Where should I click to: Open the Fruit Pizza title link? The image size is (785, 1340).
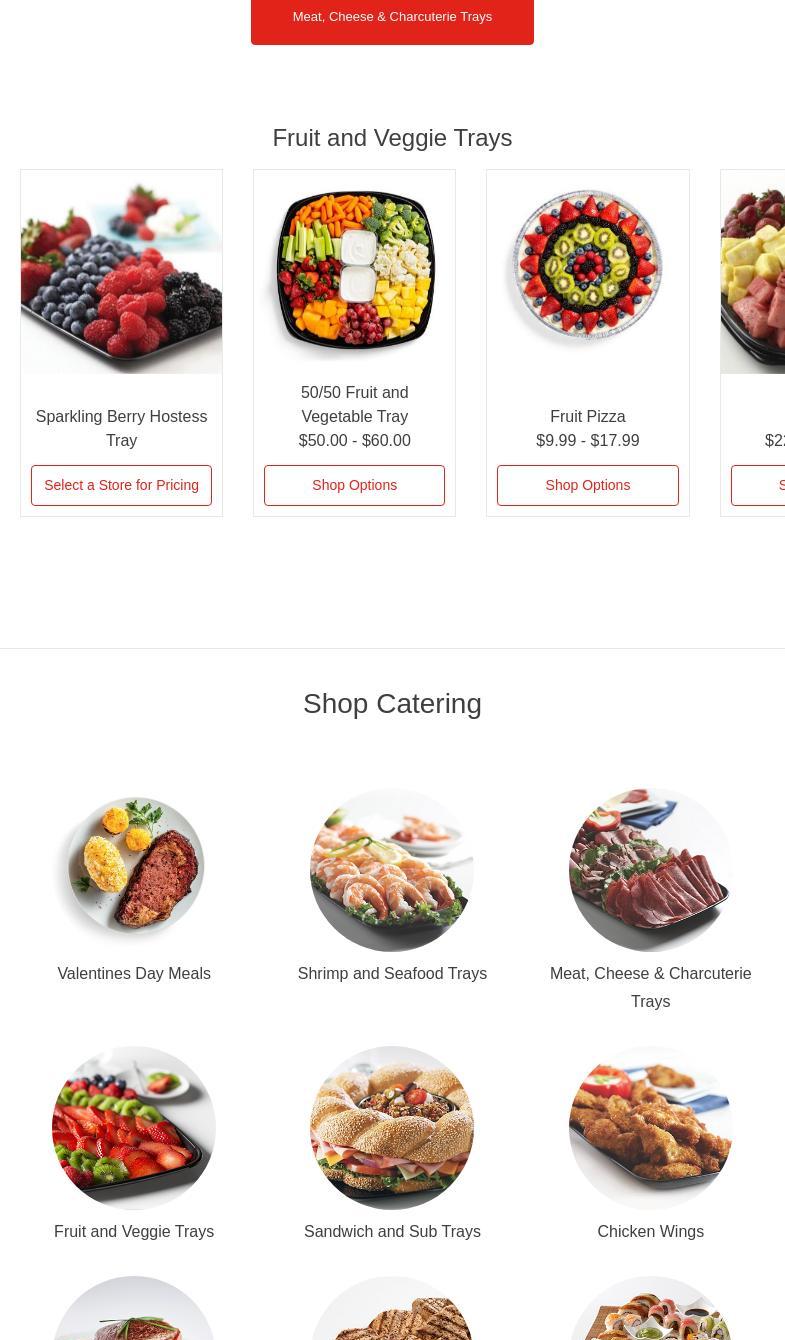click(587, 416)
